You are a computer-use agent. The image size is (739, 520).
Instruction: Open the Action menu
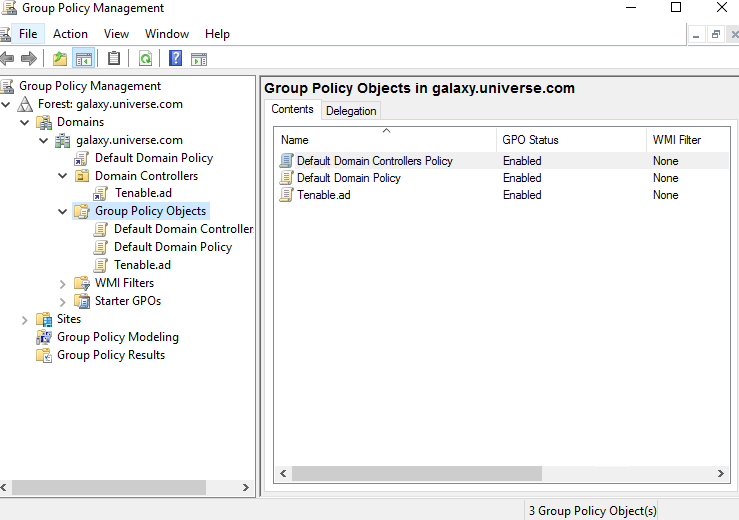(x=70, y=34)
